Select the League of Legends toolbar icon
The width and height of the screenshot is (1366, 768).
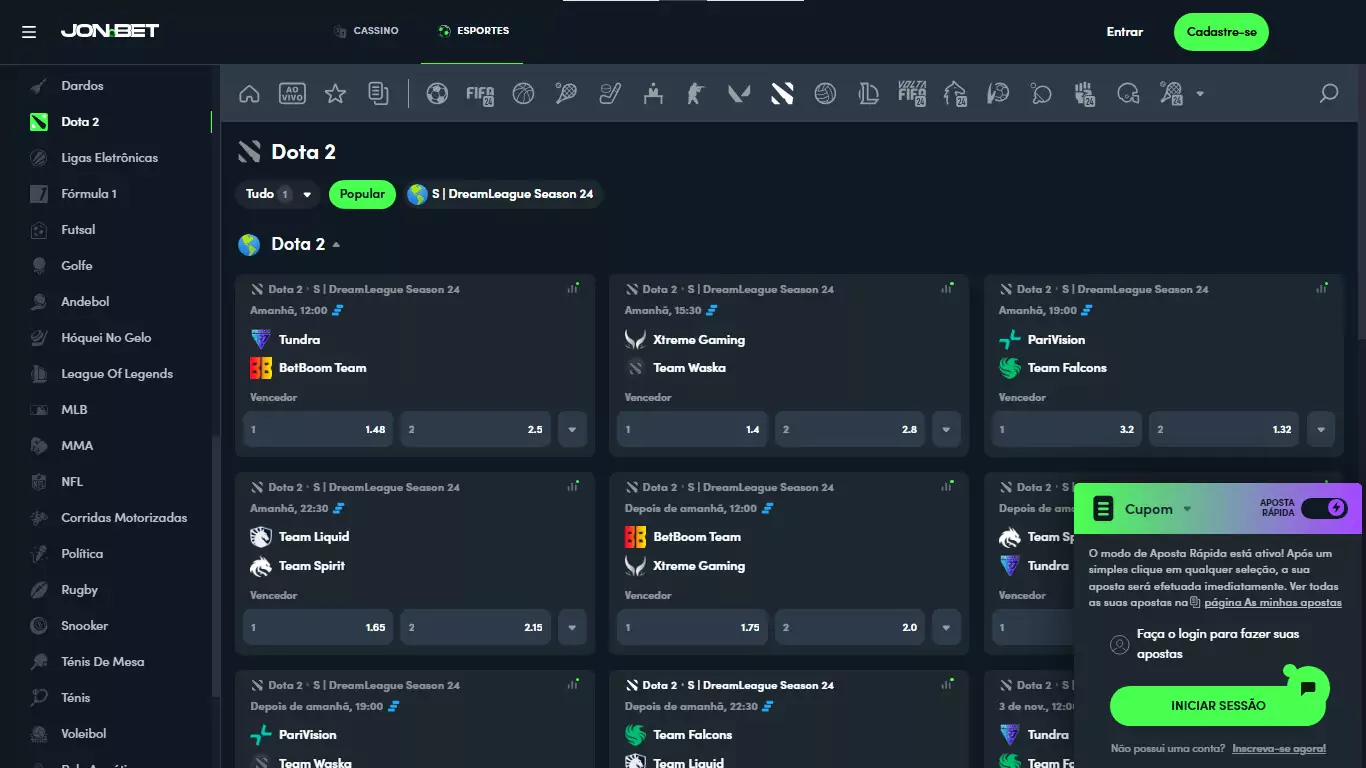[868, 94]
